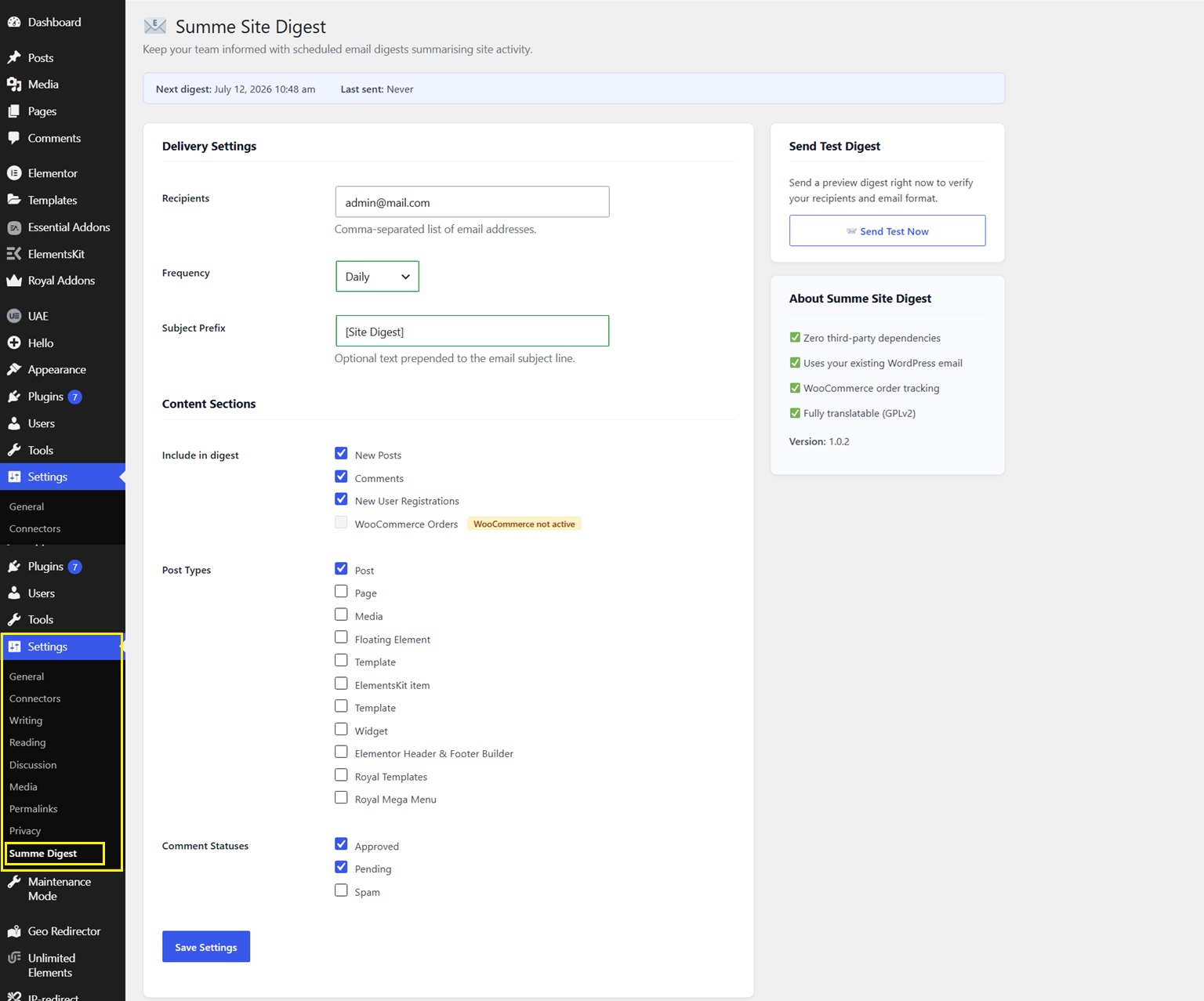Click the Media library icon
Viewport: 1204px width, 1001px height.
pyautogui.click(x=14, y=84)
